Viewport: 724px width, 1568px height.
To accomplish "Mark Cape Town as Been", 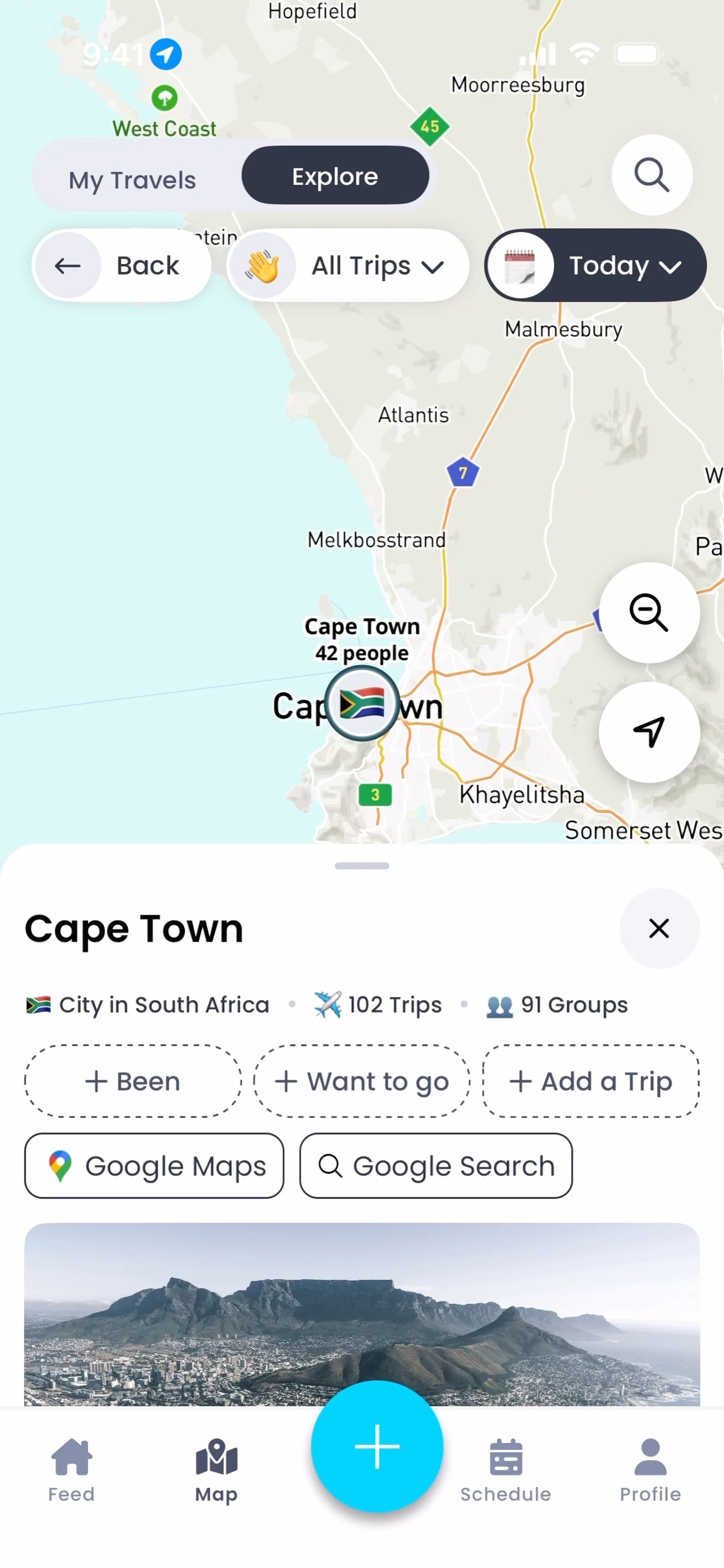I will tap(133, 1082).
